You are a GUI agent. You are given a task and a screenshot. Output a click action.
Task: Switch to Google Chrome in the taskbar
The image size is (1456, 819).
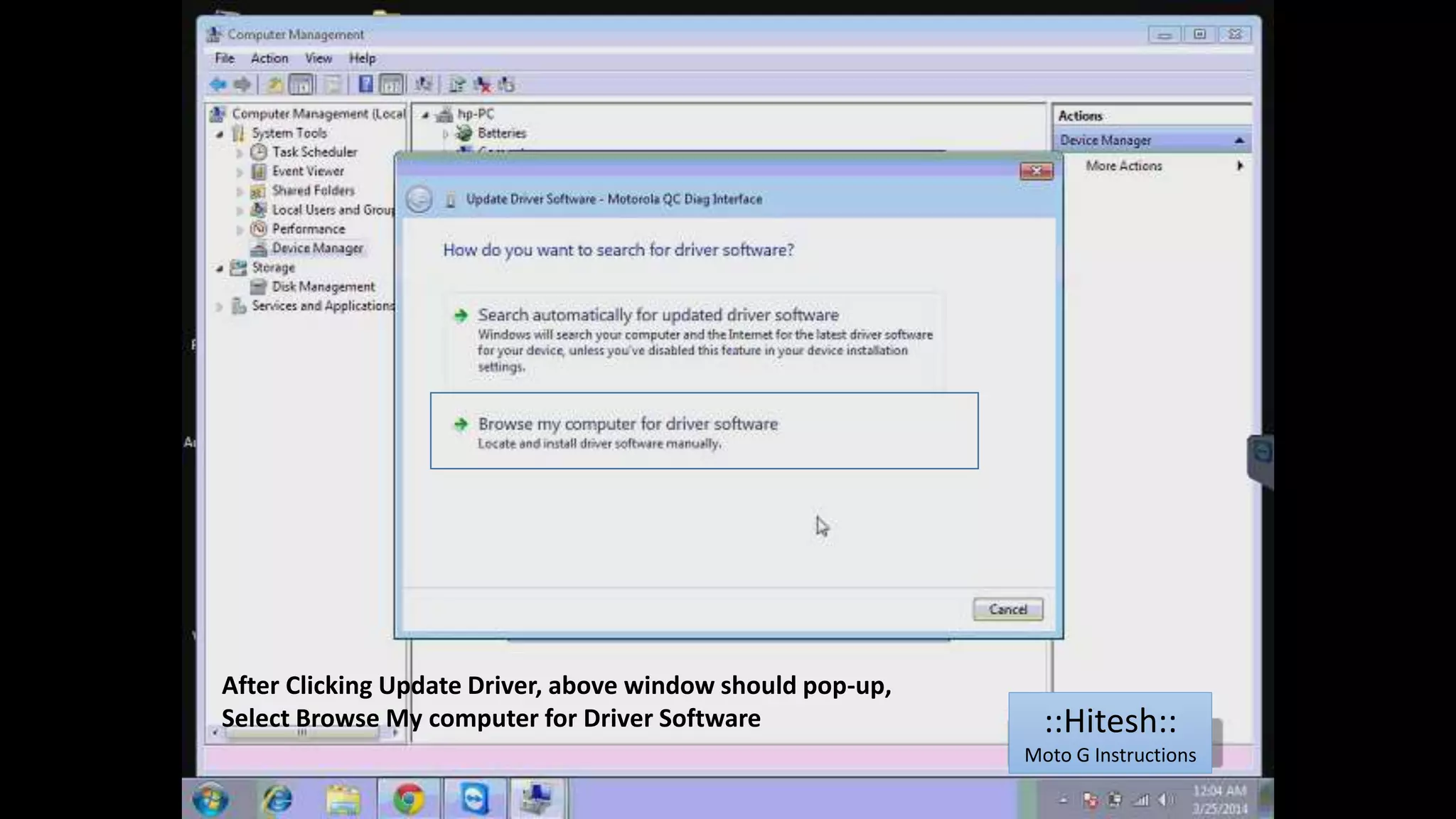point(409,799)
